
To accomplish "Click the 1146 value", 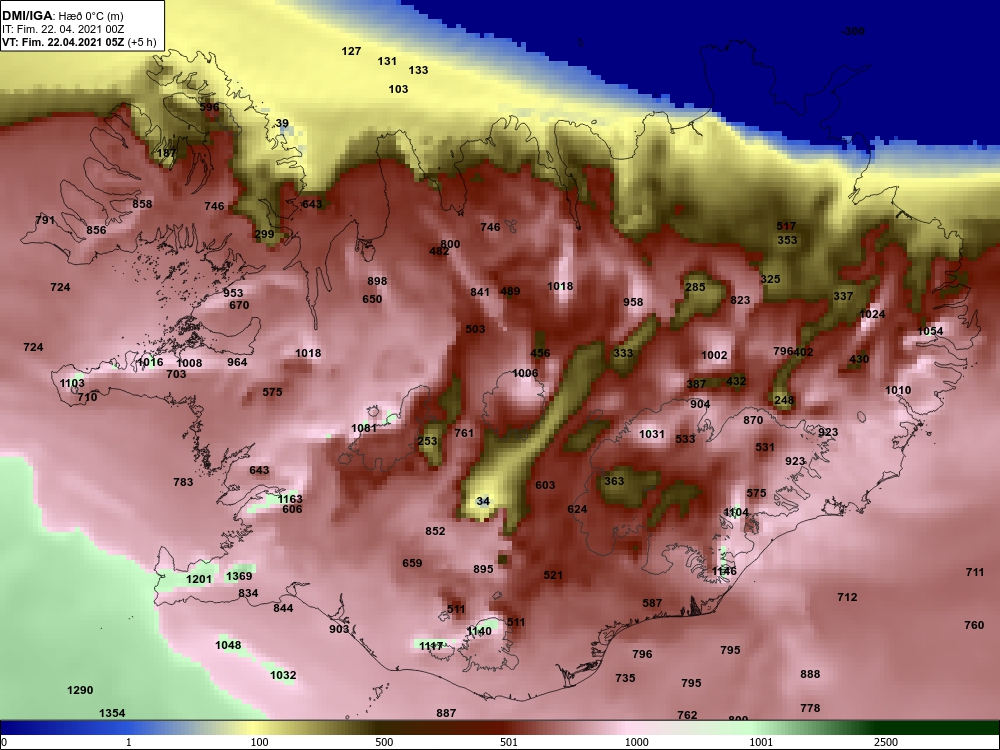I will (x=724, y=571).
